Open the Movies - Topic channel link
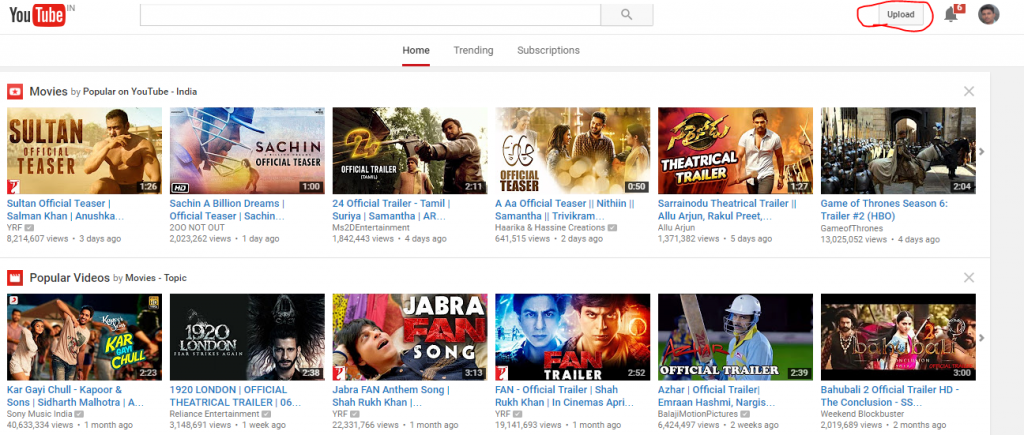The image size is (1024, 435). pyautogui.click(x=156, y=278)
